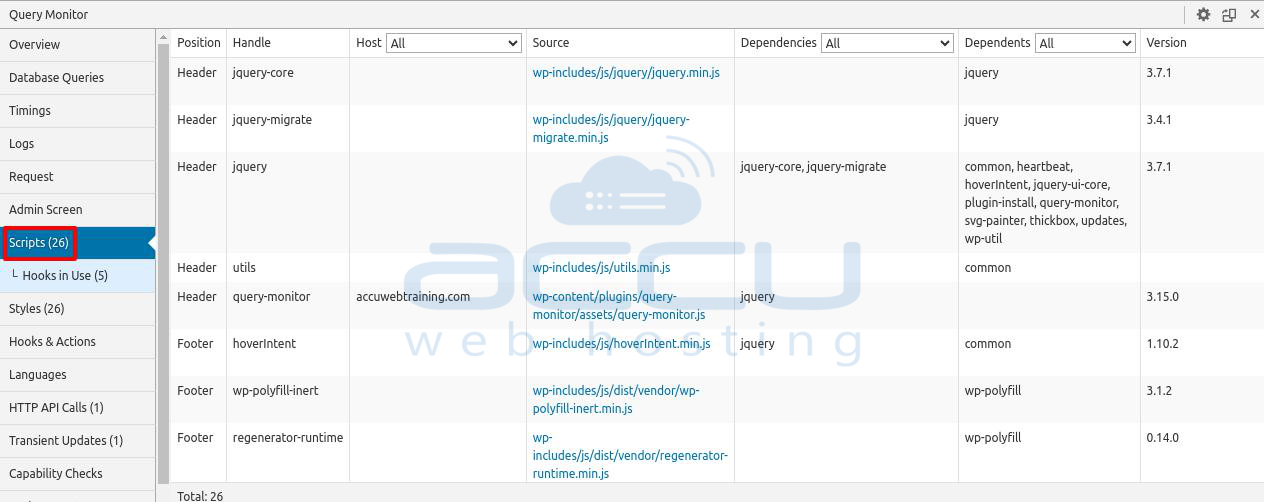
Task: Open the Overview panel
Action: point(78,44)
